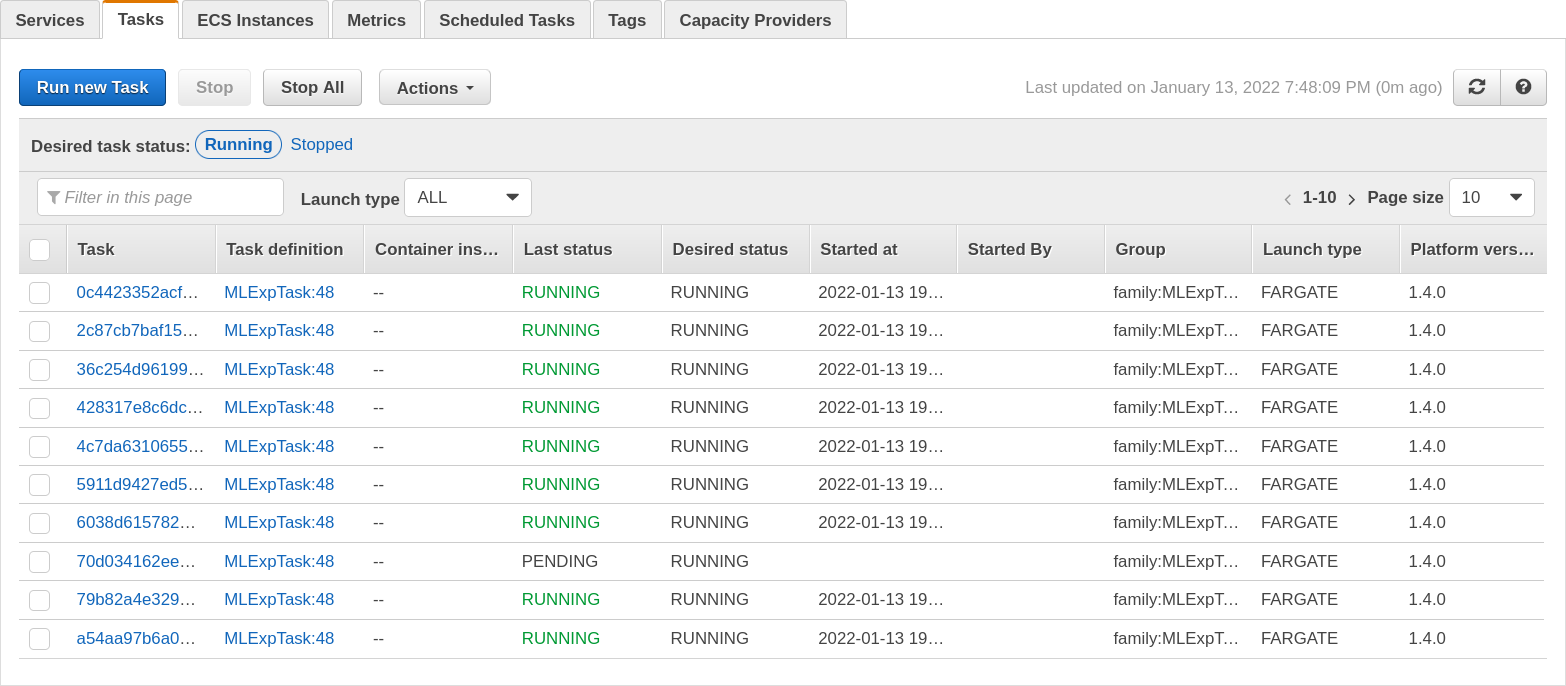This screenshot has width=1566, height=686.
Task: Select the pending task 70d034162ee
Action: point(39,561)
